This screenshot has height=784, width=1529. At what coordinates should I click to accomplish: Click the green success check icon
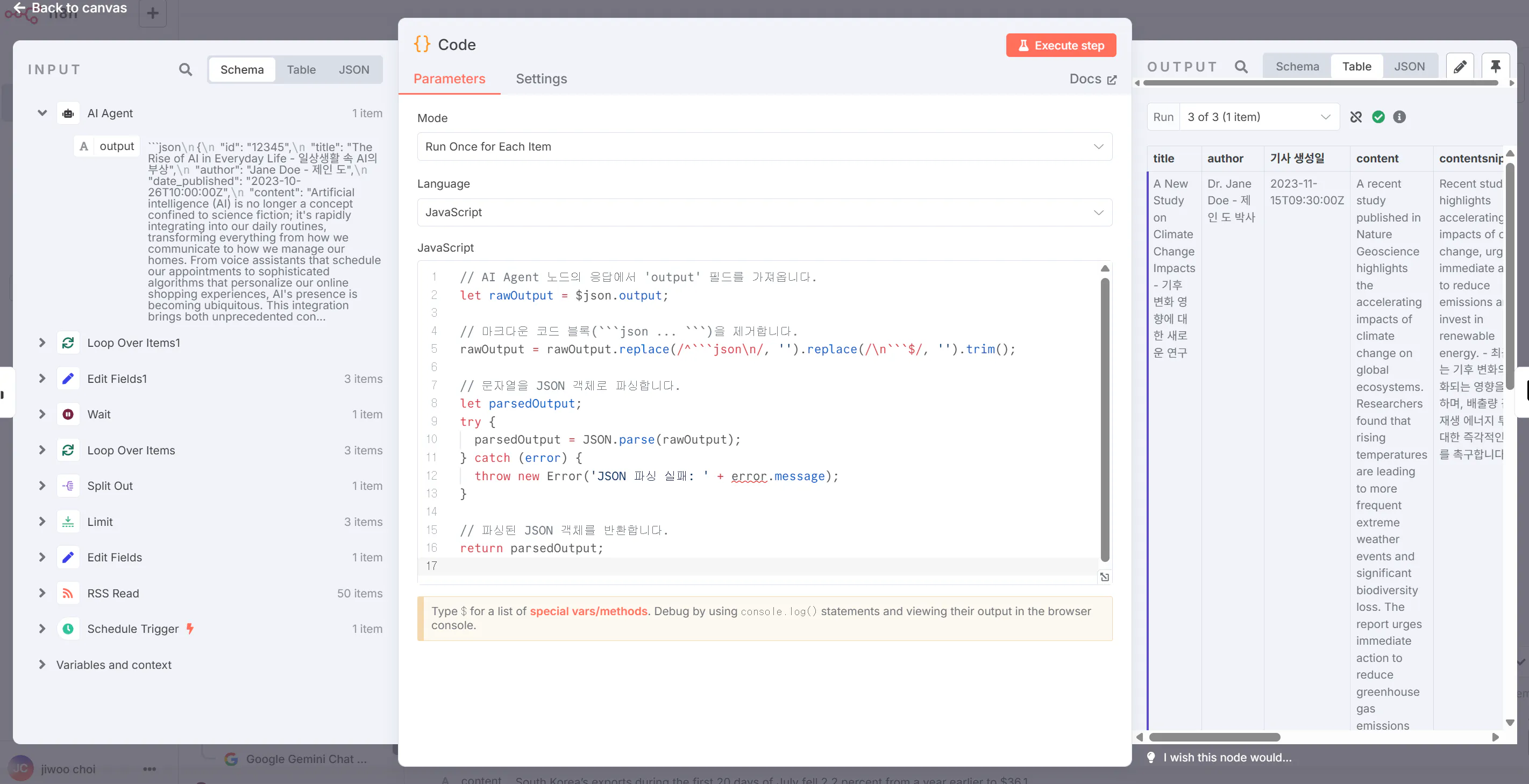(1378, 117)
